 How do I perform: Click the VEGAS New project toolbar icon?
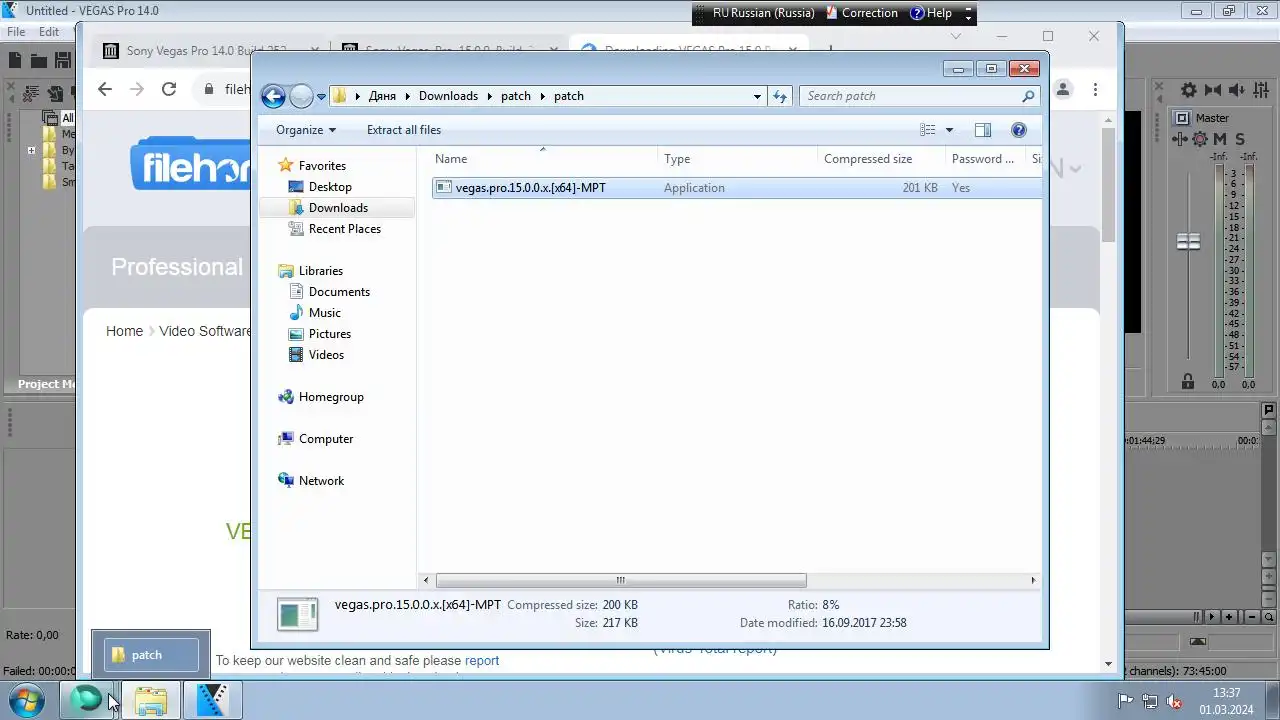15,61
